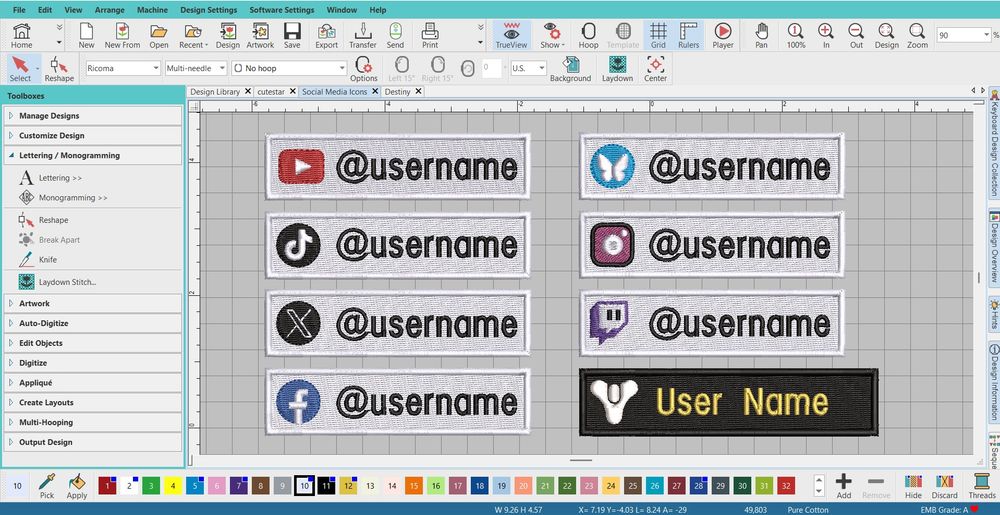
Task: Open Laydown Stitch in toolbox
Action: (x=57, y=282)
